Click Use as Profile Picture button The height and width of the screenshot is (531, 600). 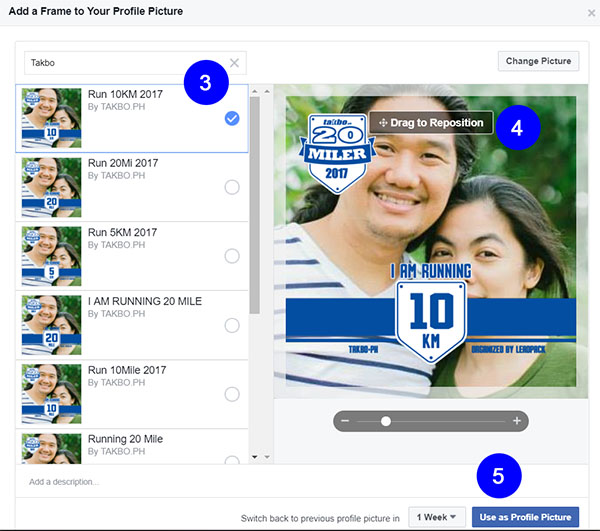525,517
